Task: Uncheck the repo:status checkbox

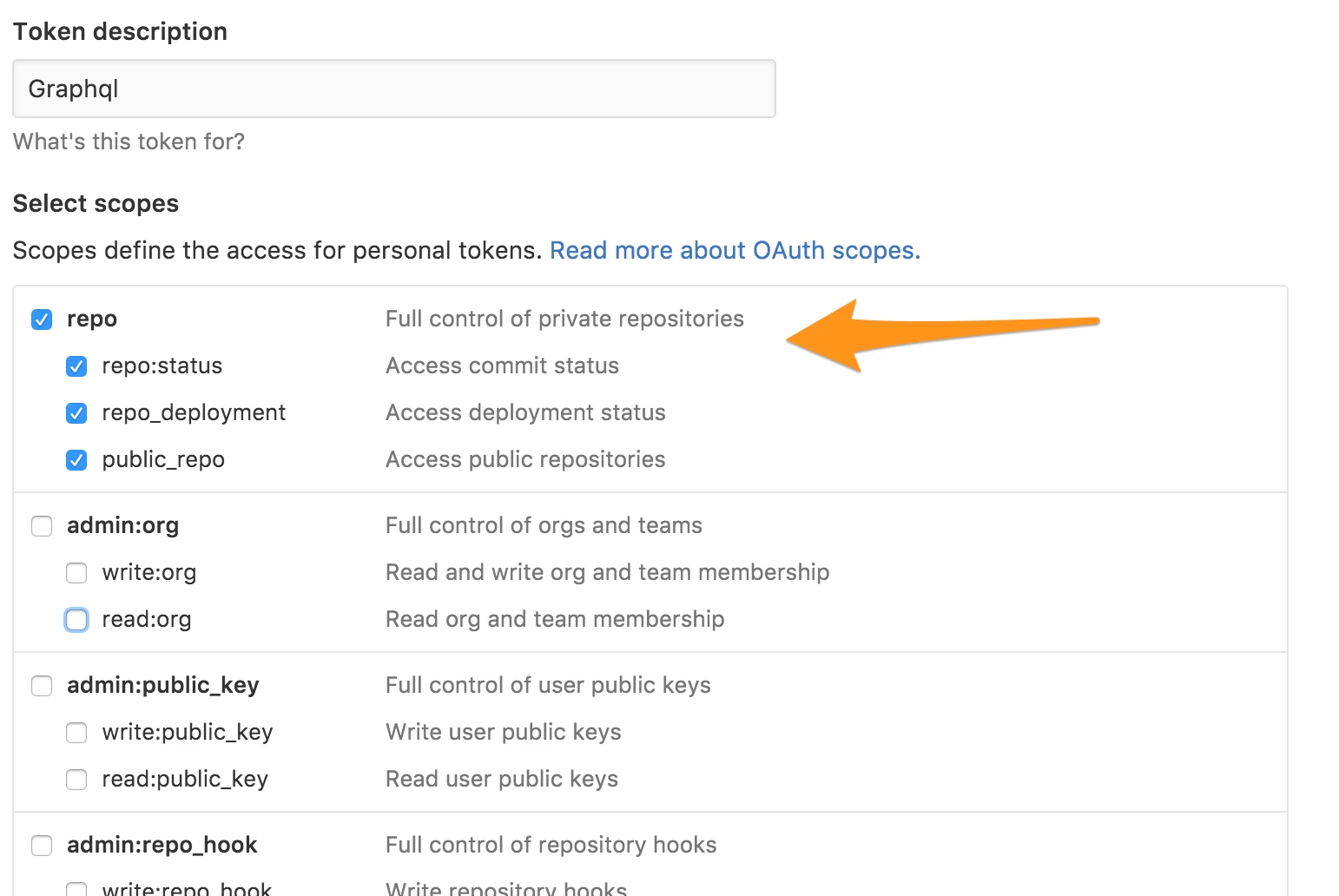Action: coord(76,366)
